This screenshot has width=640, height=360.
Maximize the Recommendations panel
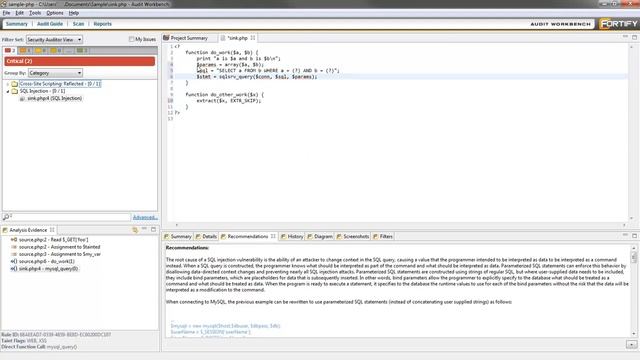point(634,236)
